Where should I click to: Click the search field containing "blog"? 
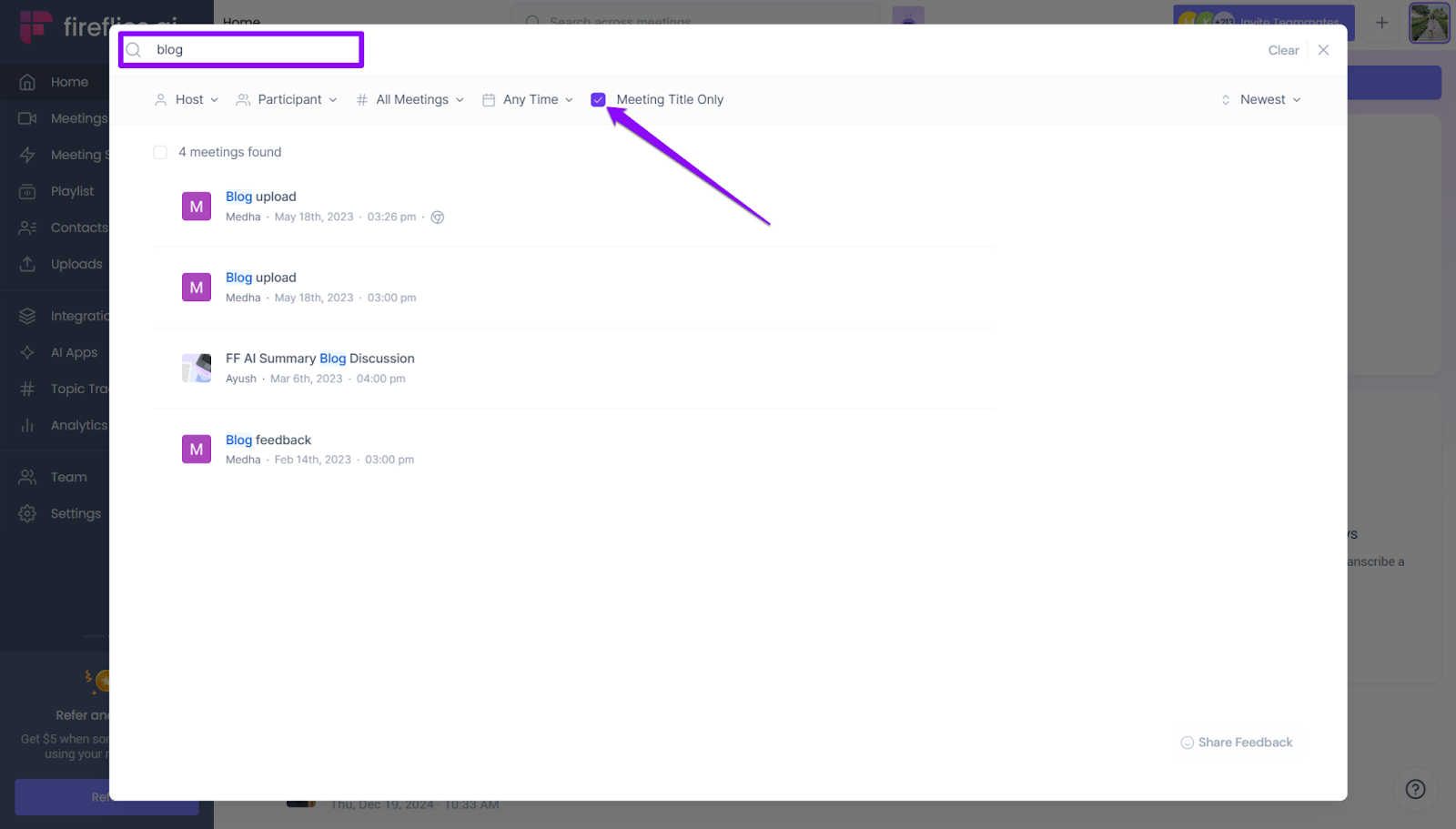tap(241, 50)
